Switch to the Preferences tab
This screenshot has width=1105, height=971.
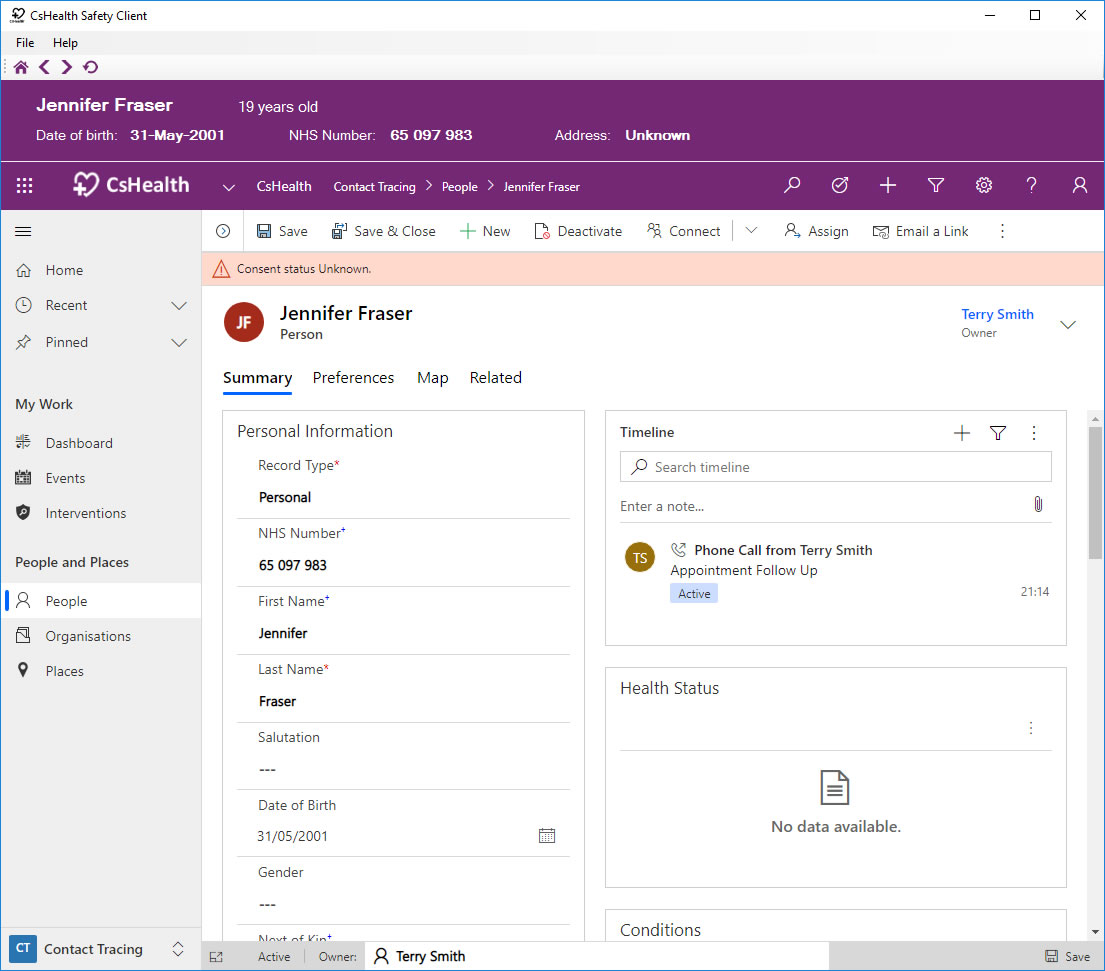click(x=353, y=378)
